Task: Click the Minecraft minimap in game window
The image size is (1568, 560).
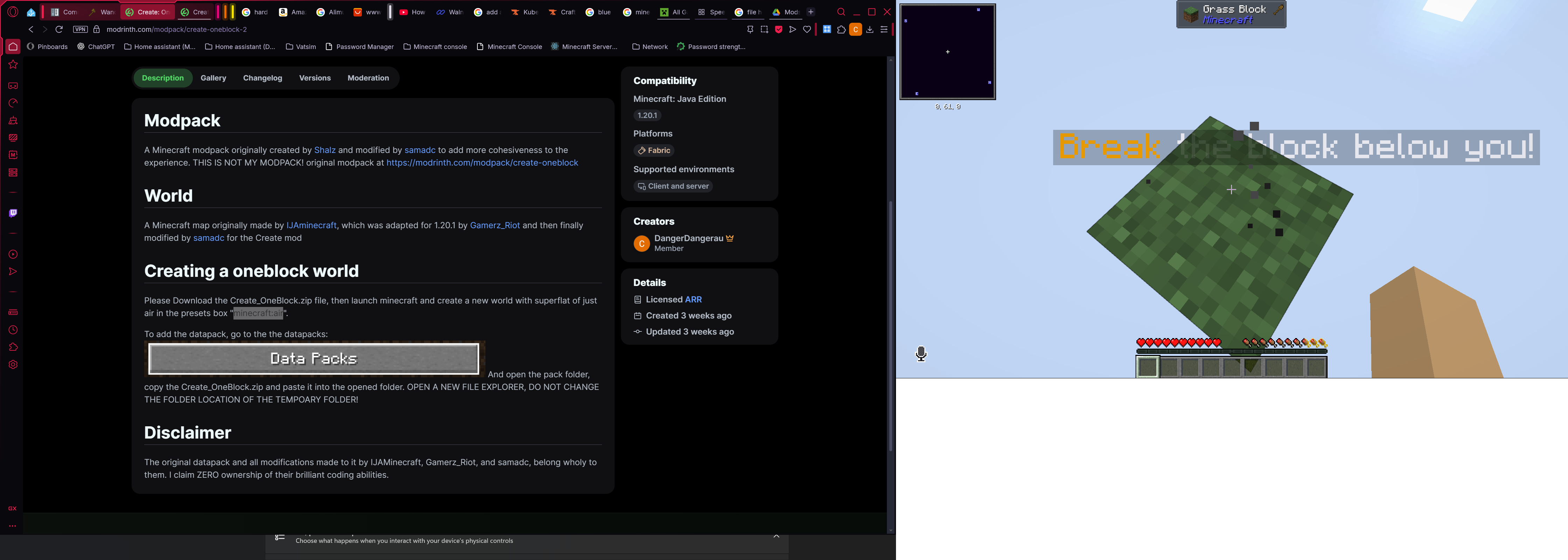Action: [x=947, y=52]
